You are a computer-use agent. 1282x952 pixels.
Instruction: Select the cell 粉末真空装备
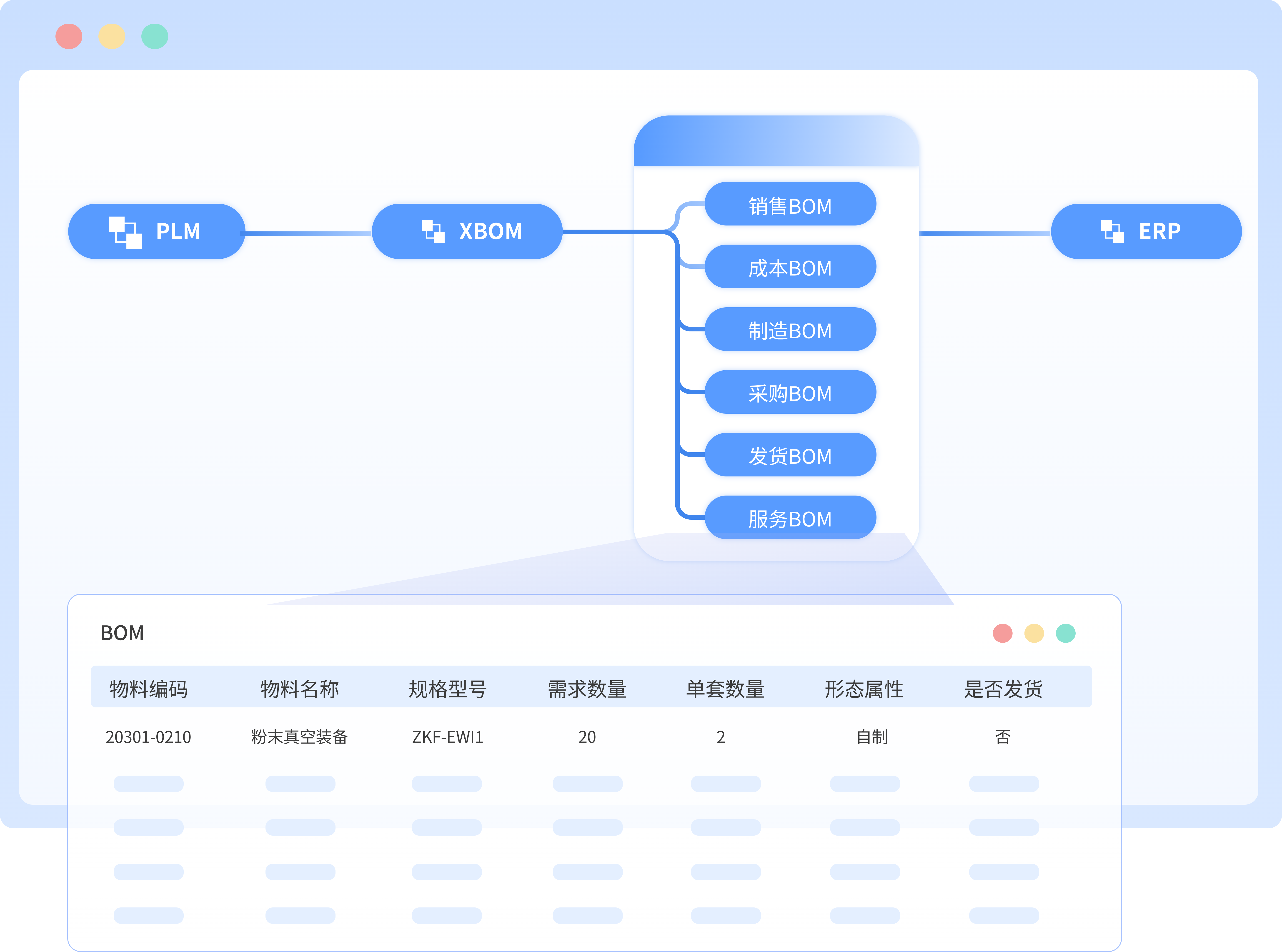(x=300, y=737)
